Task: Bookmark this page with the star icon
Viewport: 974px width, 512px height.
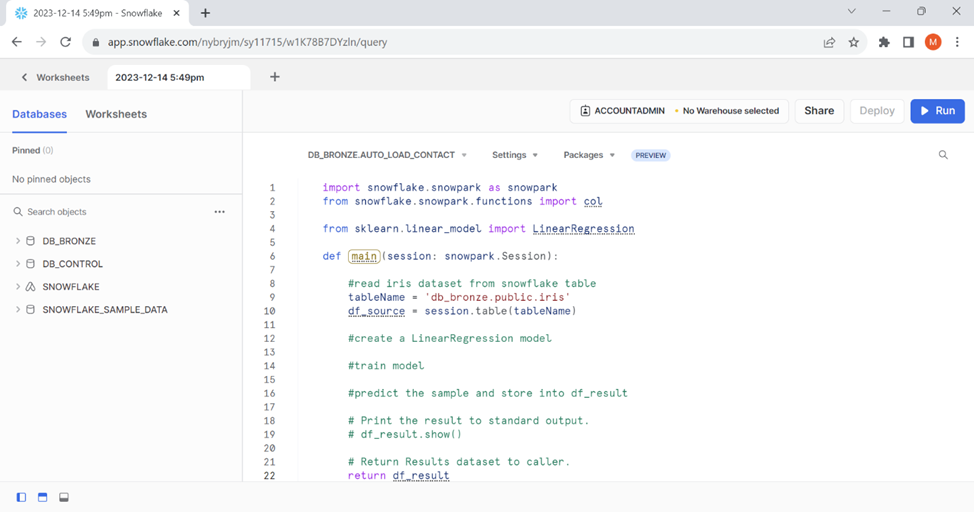Action: (x=854, y=42)
